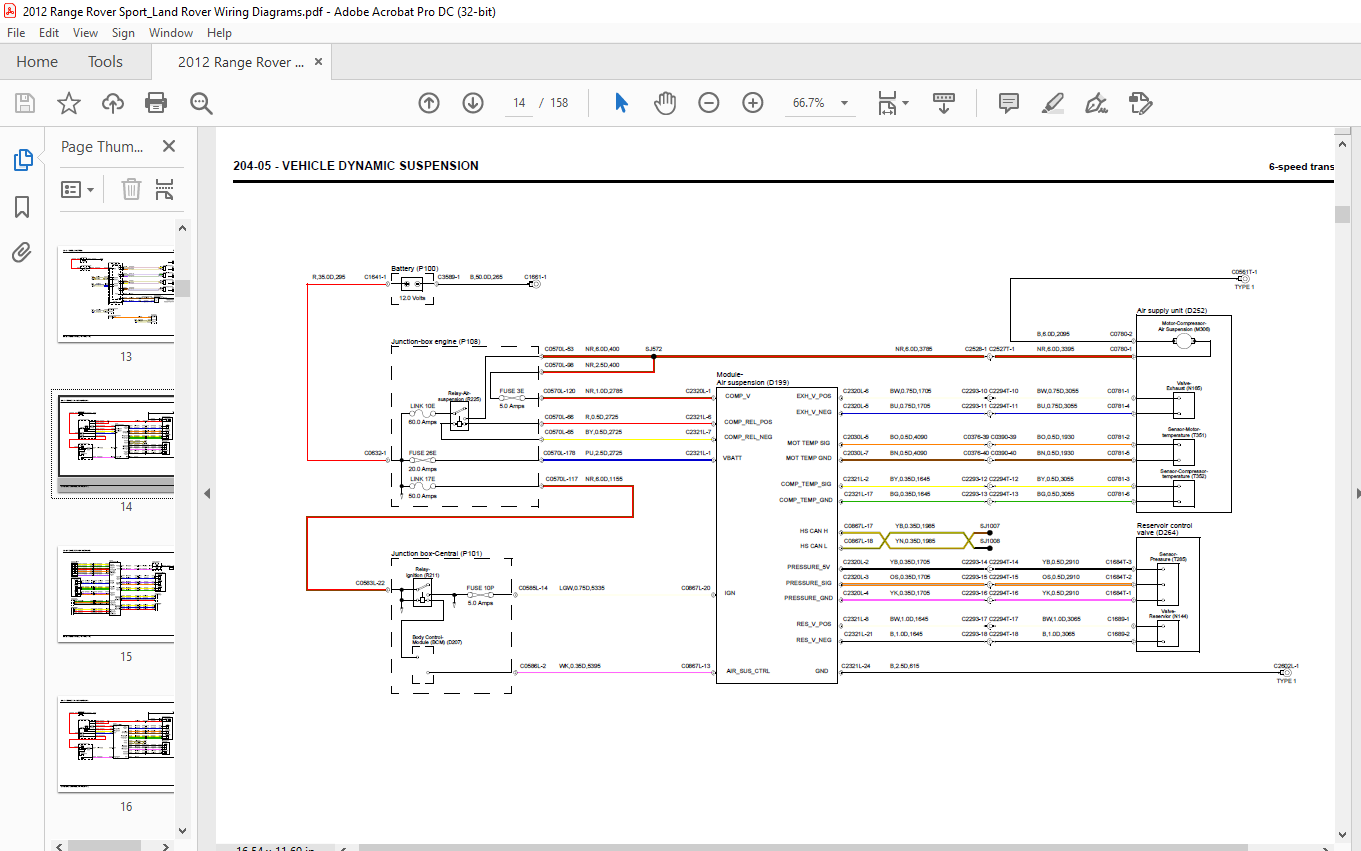Viewport: 1361px width, 851px height.
Task: Add a comment note
Action: [1009, 103]
